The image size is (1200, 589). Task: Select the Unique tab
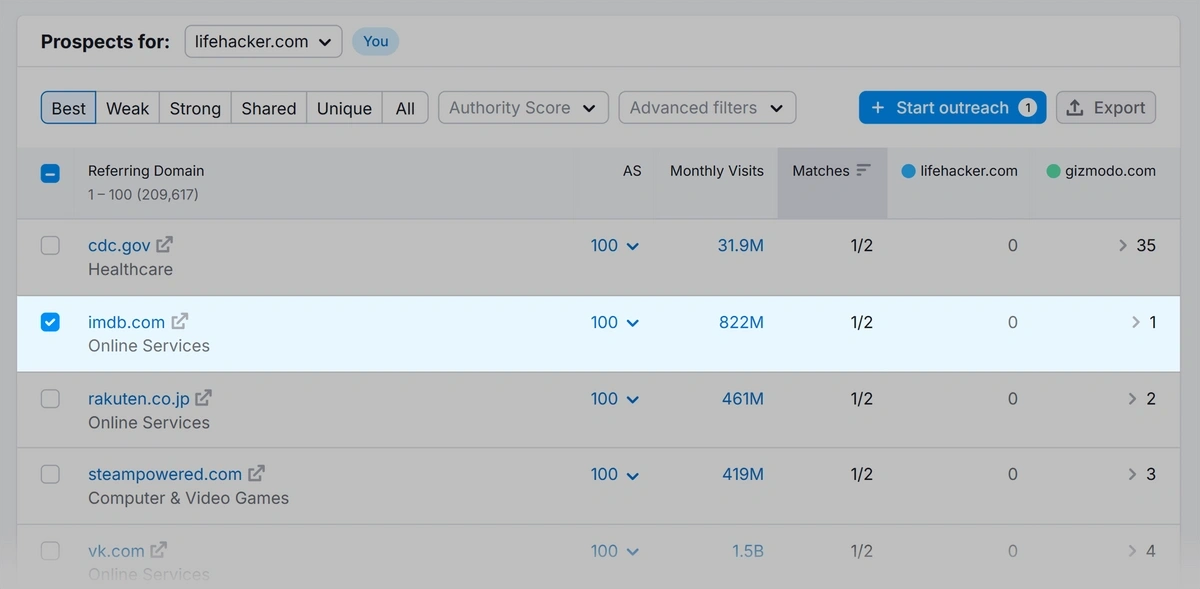tap(344, 108)
